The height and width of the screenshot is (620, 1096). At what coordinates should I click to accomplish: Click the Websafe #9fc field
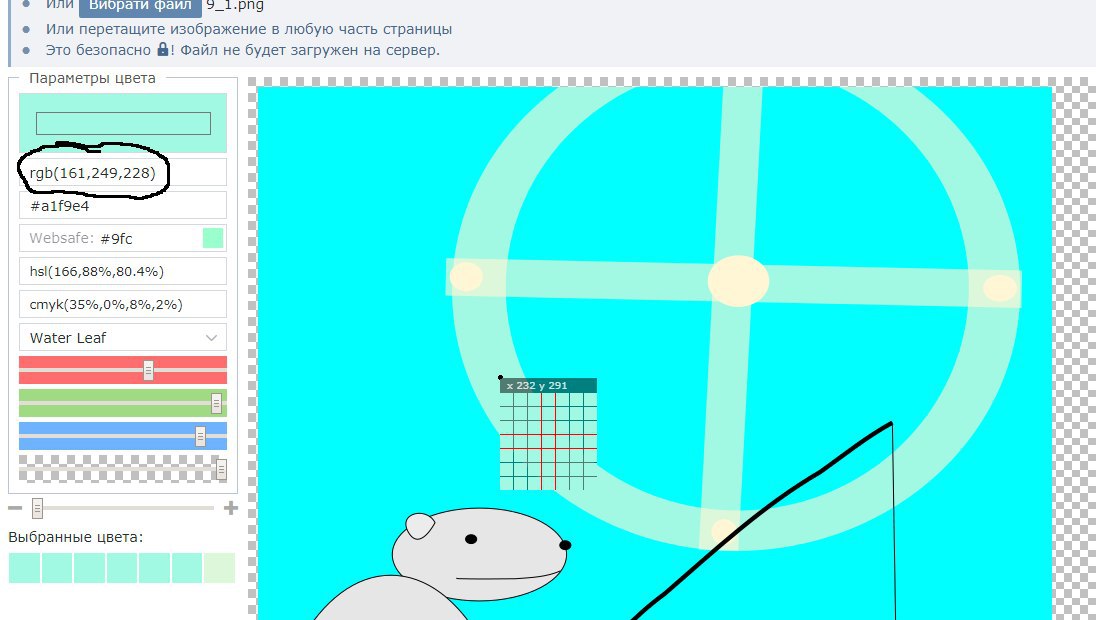click(123, 238)
